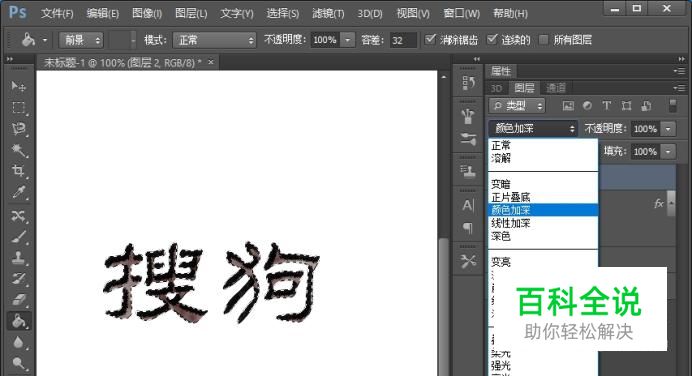Open the Tool Presets panel icon
Viewport: 692px width, 376px height.
point(468,262)
